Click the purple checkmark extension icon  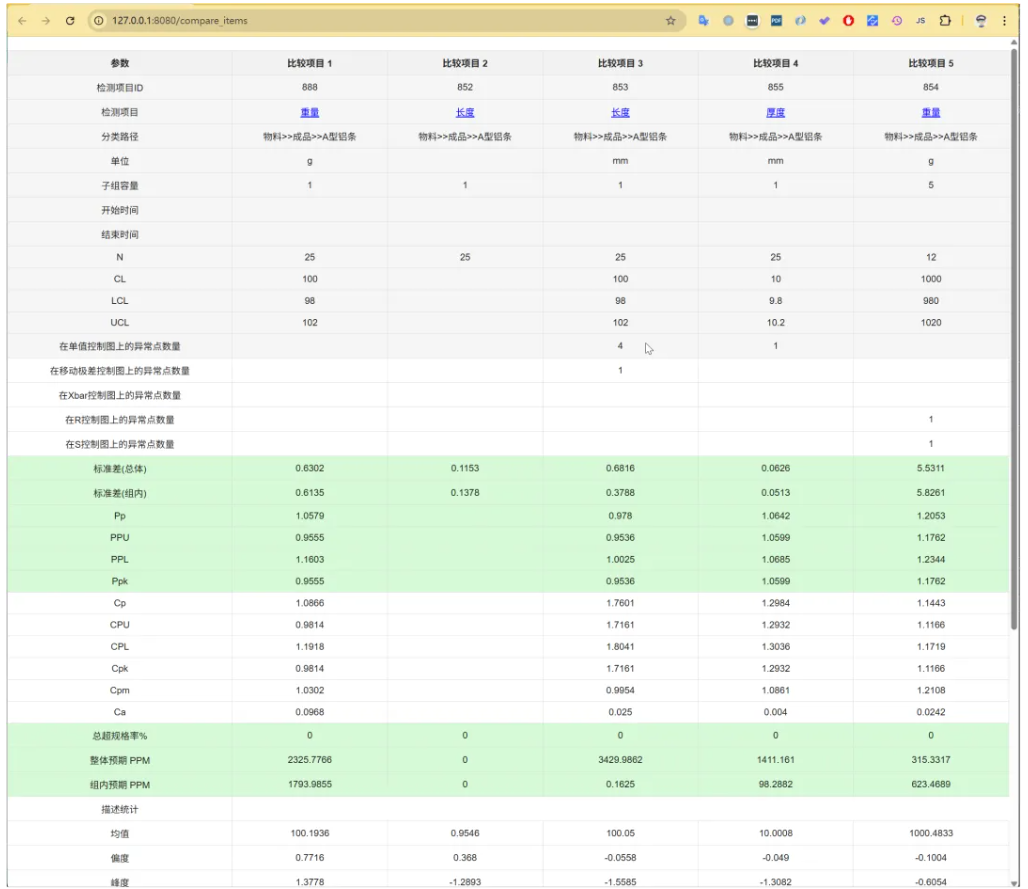tap(824, 20)
